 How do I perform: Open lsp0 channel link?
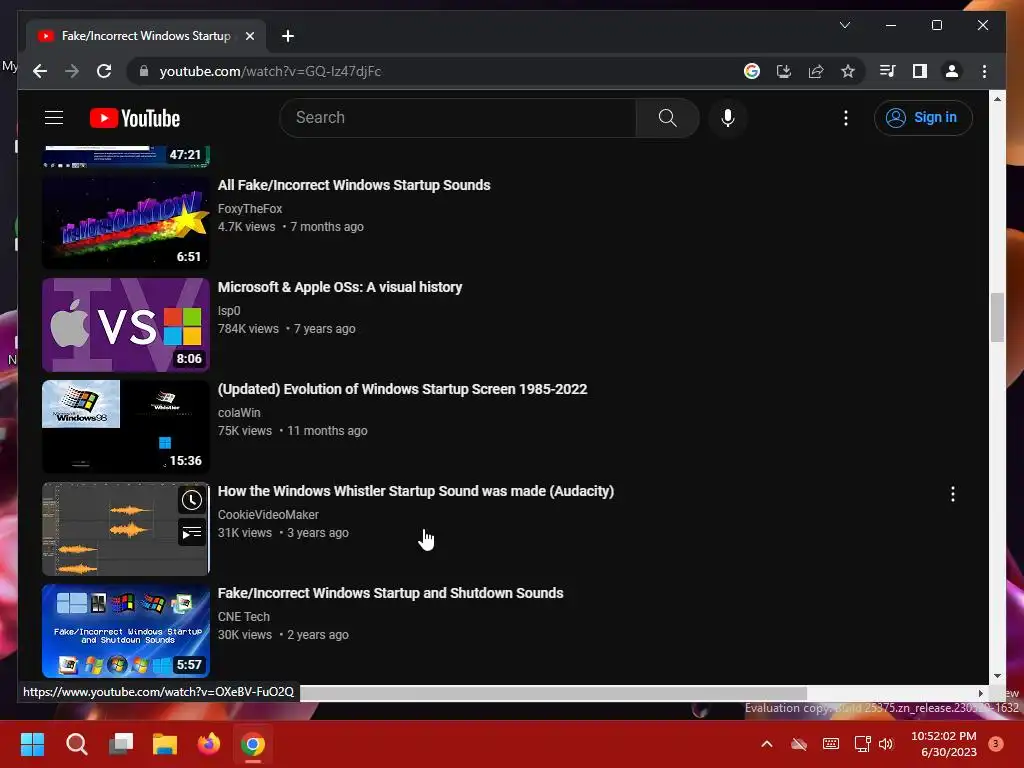point(229,310)
